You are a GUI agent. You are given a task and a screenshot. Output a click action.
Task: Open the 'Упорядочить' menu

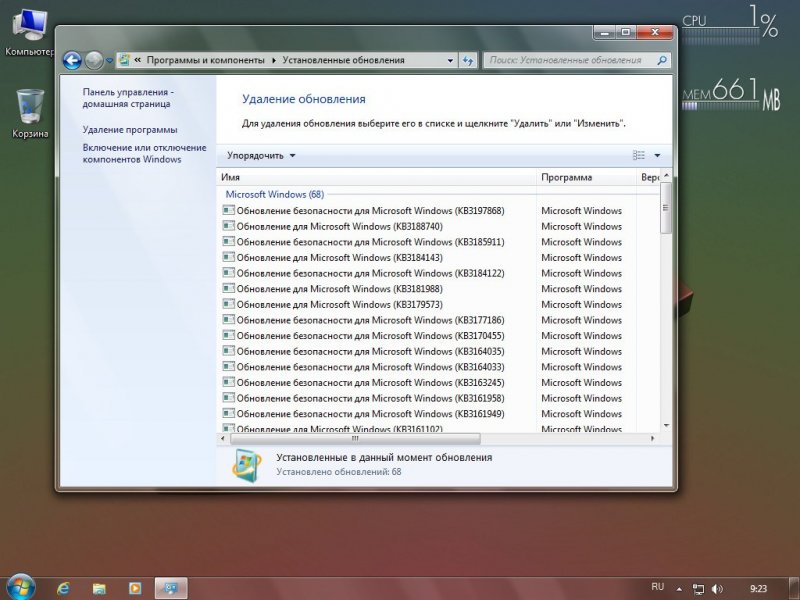coord(261,156)
